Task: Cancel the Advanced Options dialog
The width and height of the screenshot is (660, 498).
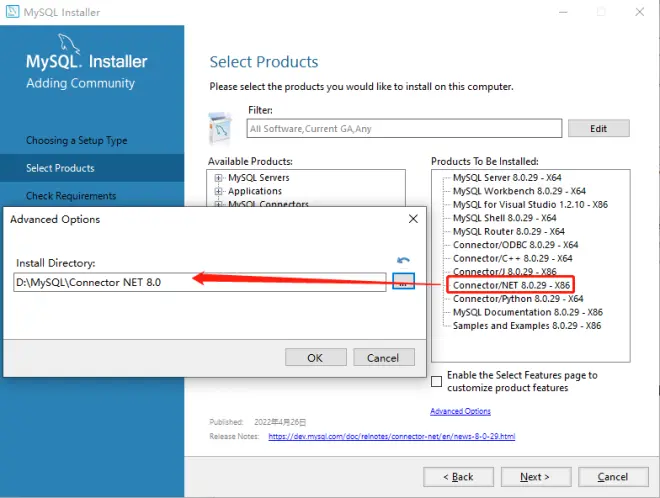Action: coord(384,357)
